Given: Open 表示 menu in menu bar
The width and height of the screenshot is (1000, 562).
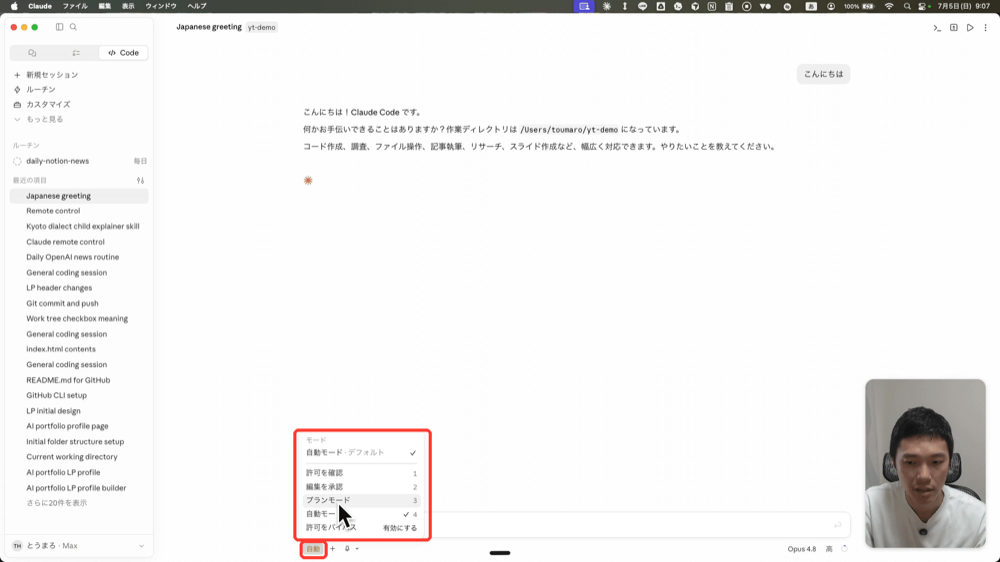Looking at the screenshot, I should [128, 6].
